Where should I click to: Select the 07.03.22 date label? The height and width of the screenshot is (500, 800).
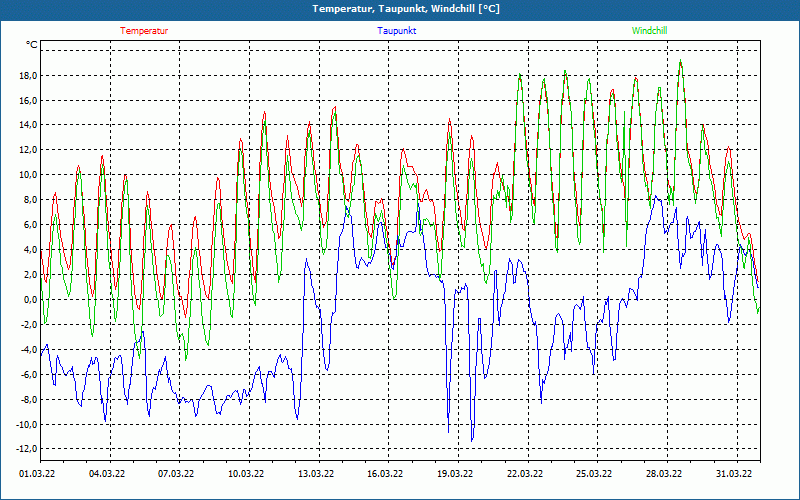[176, 473]
